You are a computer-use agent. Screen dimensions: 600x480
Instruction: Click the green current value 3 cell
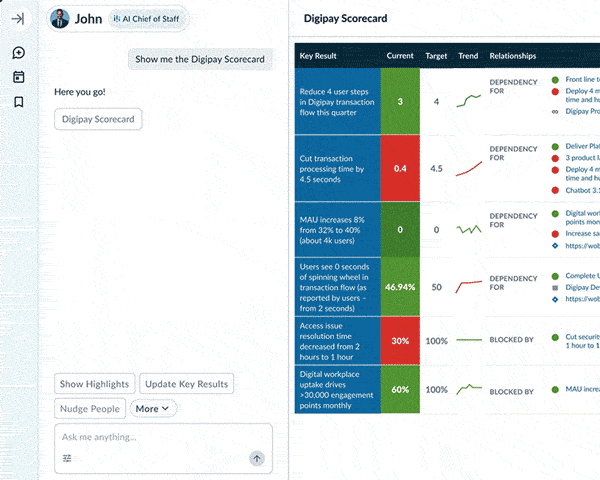[x=400, y=101]
